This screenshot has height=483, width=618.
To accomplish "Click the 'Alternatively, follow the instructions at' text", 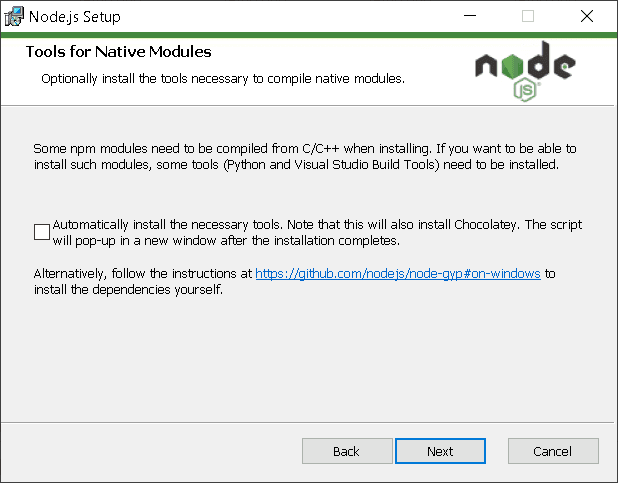I will (x=143, y=273).
